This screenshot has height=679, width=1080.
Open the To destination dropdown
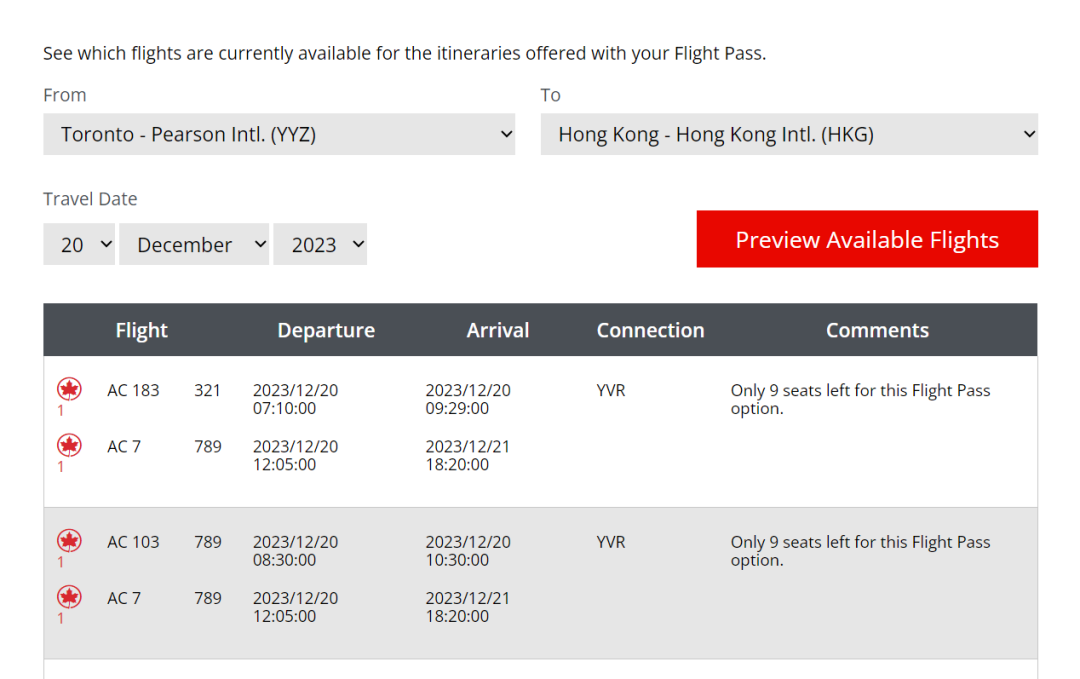pyautogui.click(x=789, y=134)
